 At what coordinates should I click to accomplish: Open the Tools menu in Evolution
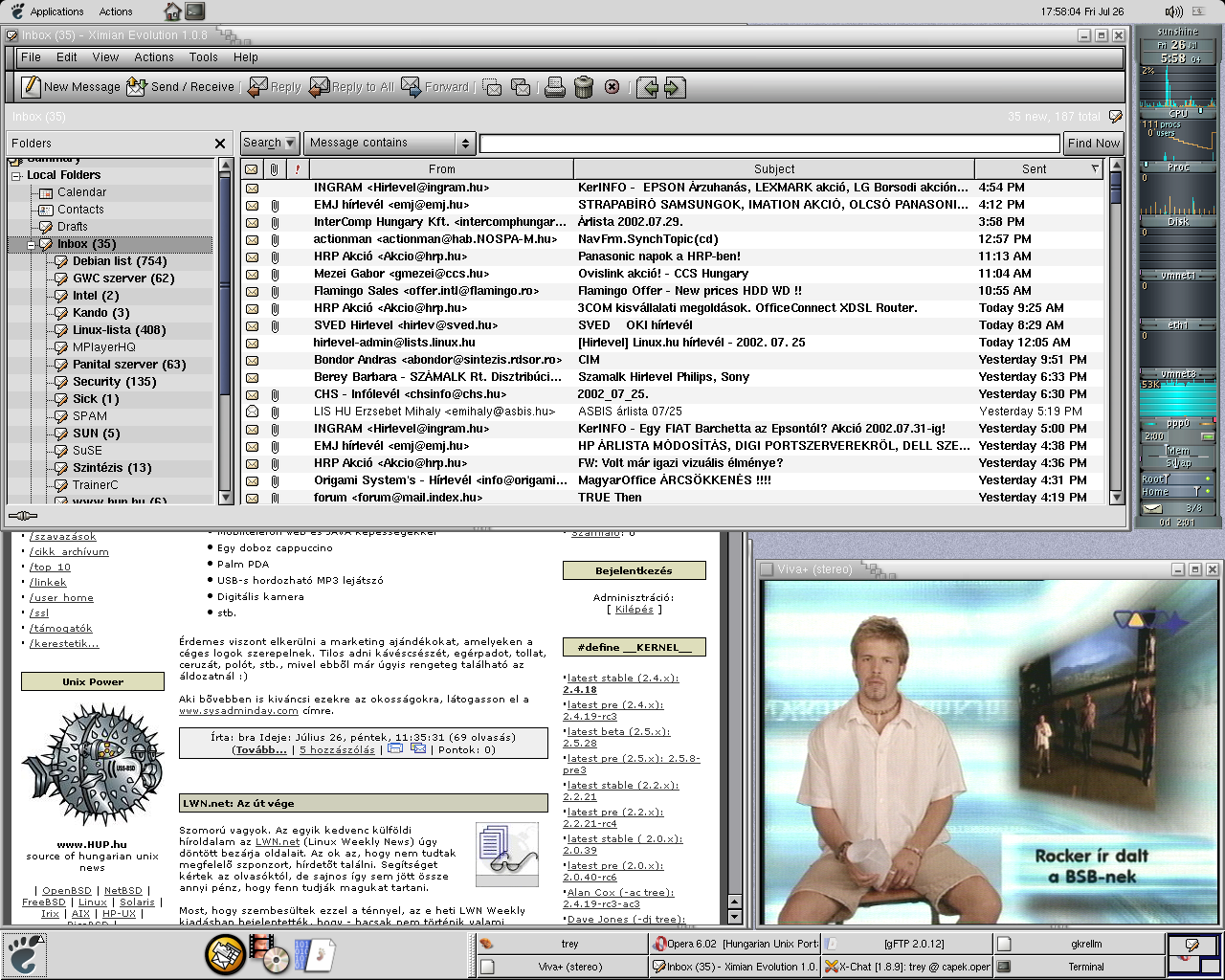203,57
